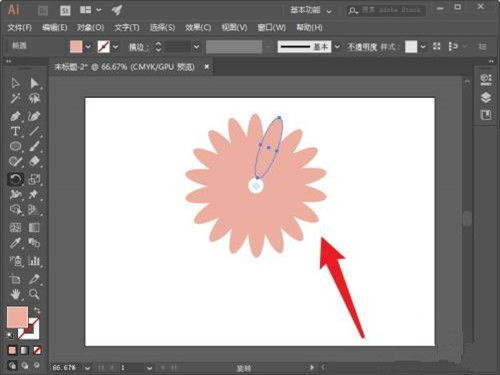Open the artboard navigation dropdown in status bar
Screen dimensions: 500x375
point(149,368)
